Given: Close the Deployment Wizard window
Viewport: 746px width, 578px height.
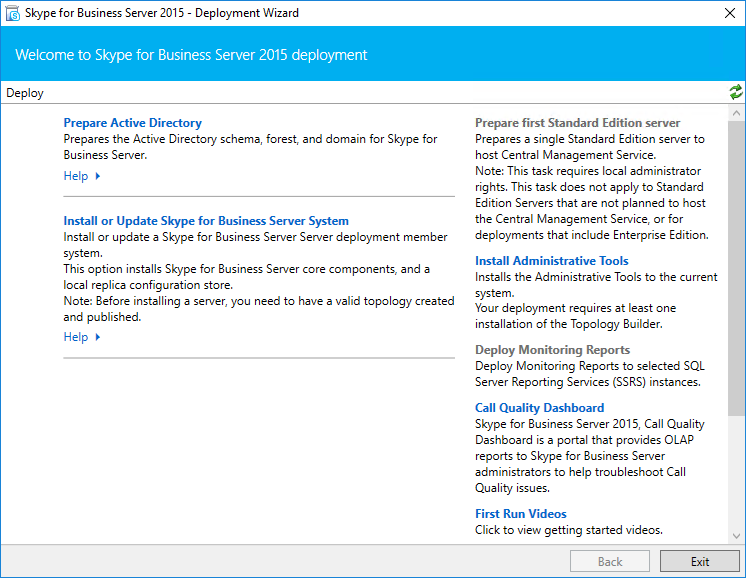Looking at the screenshot, I should pyautogui.click(x=729, y=14).
